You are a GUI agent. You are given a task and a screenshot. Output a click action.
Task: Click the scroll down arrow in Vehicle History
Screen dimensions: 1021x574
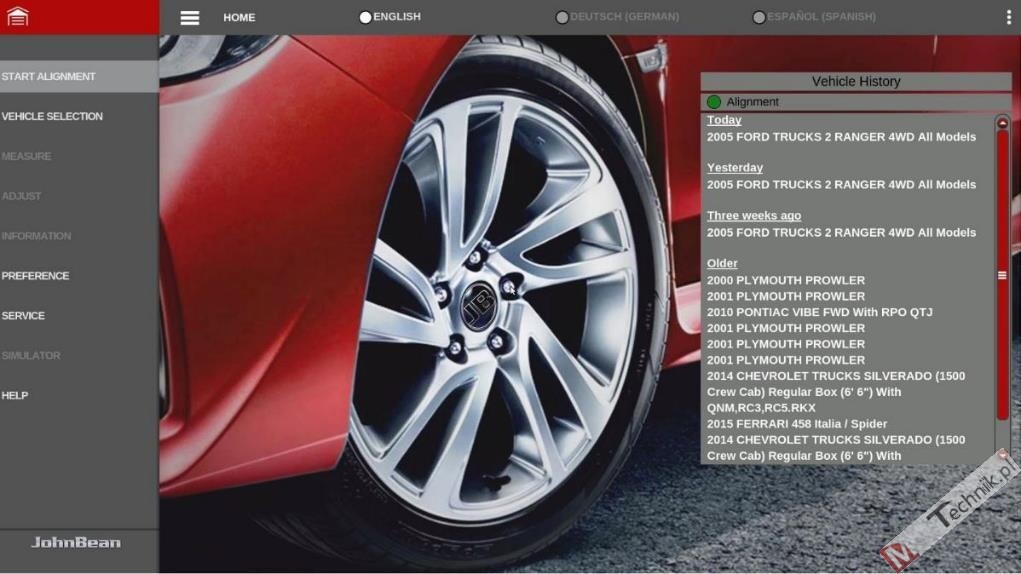coord(1002,455)
